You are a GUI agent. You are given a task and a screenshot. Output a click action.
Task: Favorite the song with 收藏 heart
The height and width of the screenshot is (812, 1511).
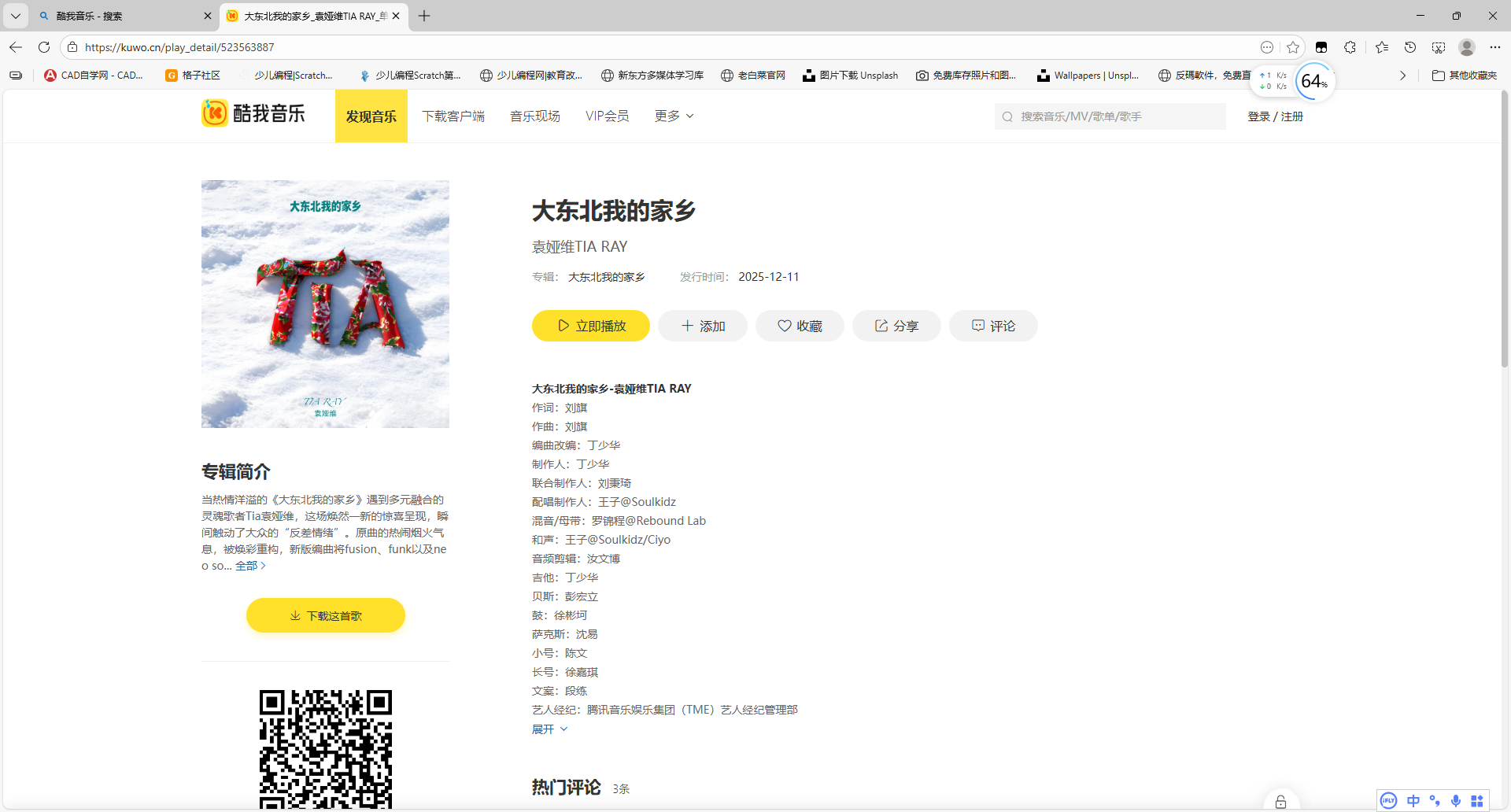point(800,326)
